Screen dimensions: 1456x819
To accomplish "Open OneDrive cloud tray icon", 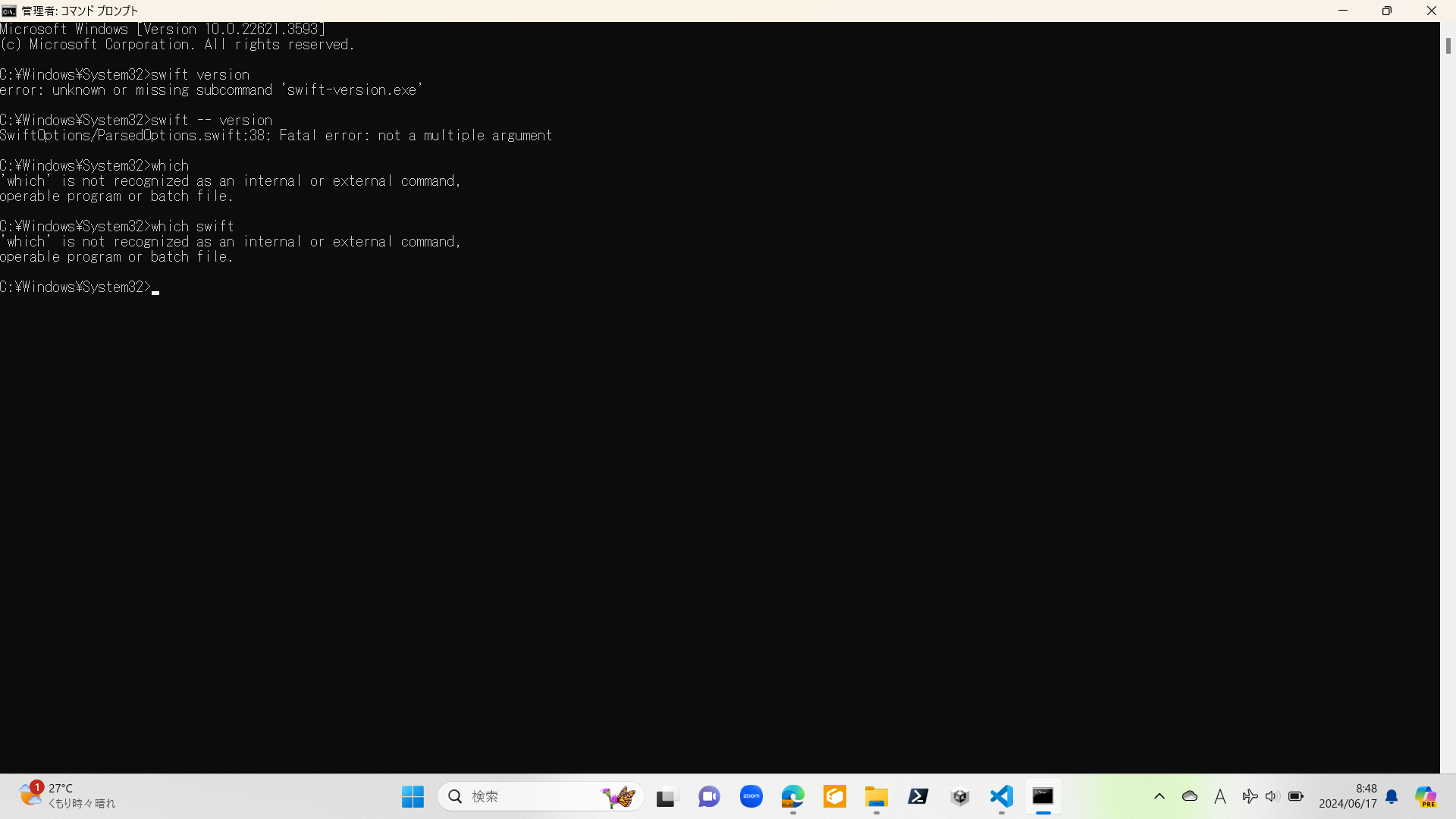I will pos(1190,796).
